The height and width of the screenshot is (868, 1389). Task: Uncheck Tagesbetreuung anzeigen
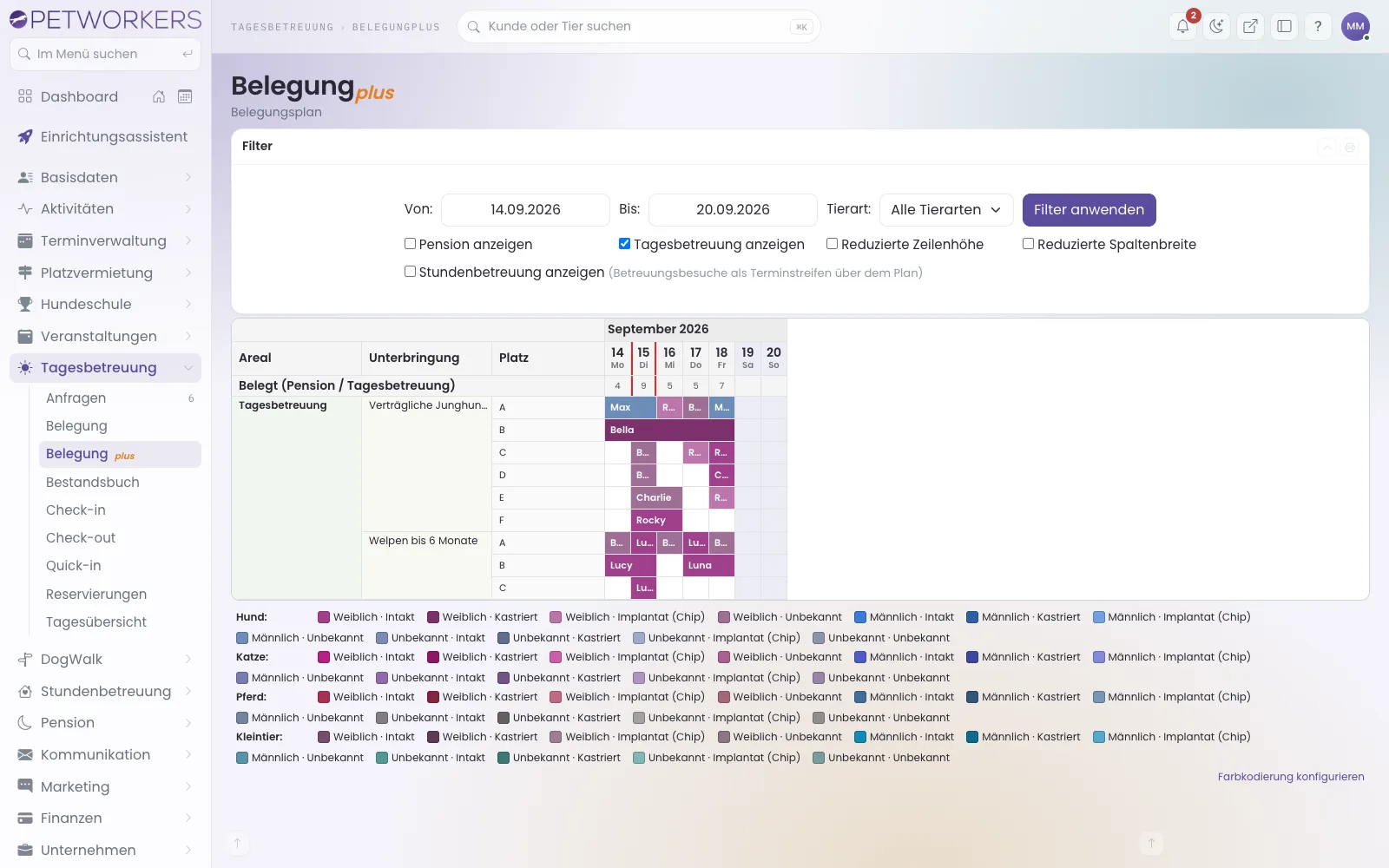[624, 244]
